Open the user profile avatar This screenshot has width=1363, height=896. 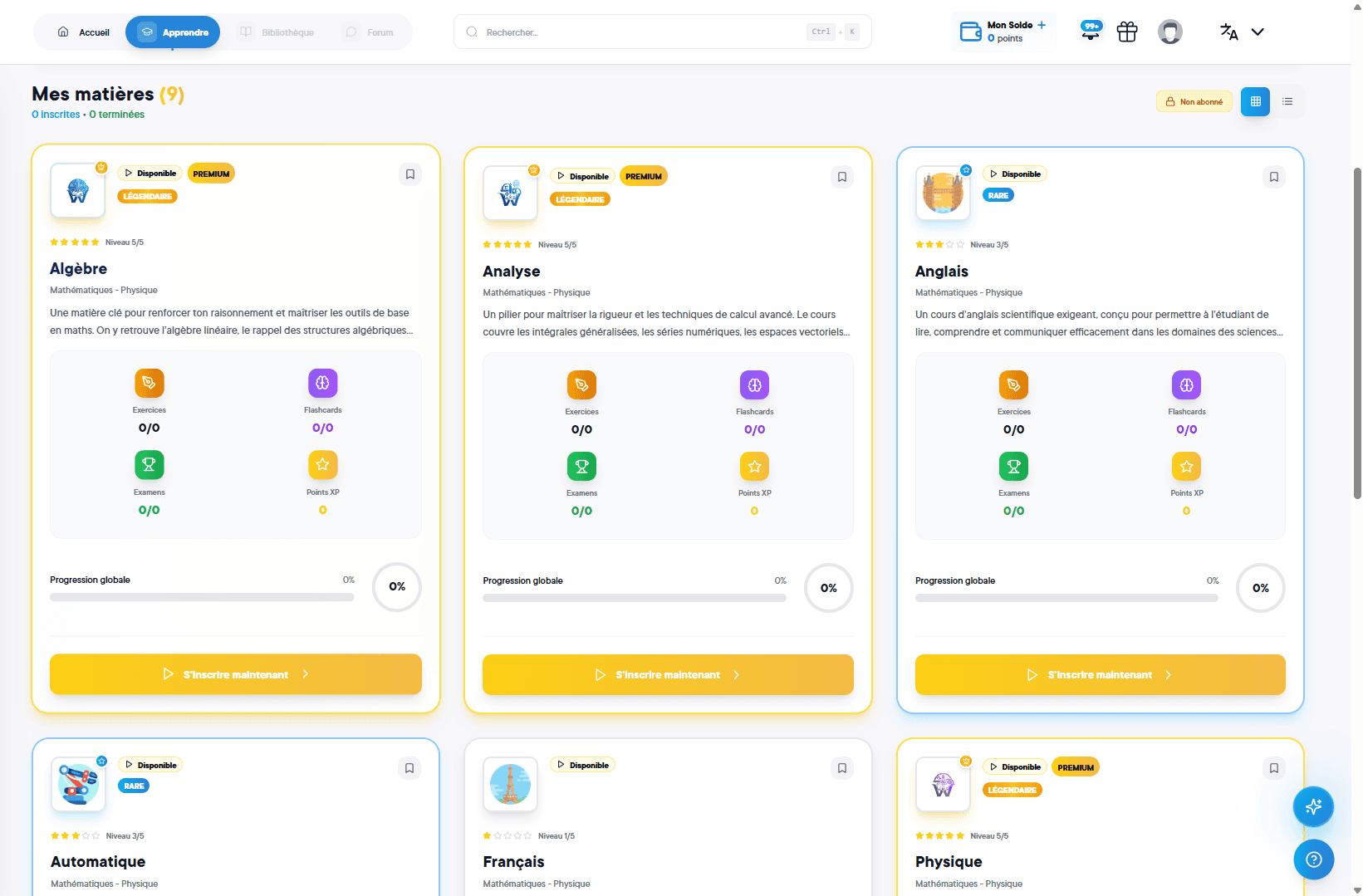(1170, 32)
